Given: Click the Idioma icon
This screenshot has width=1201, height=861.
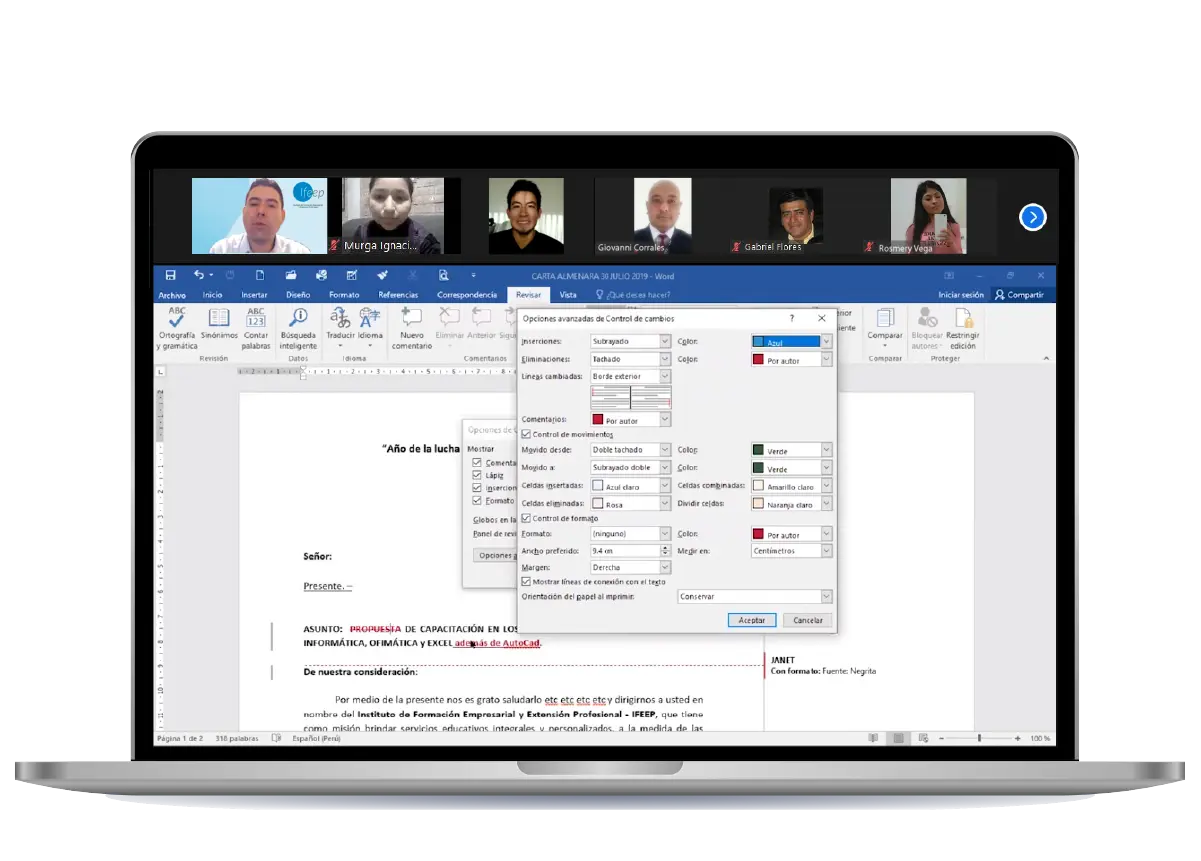Looking at the screenshot, I should tap(371, 318).
